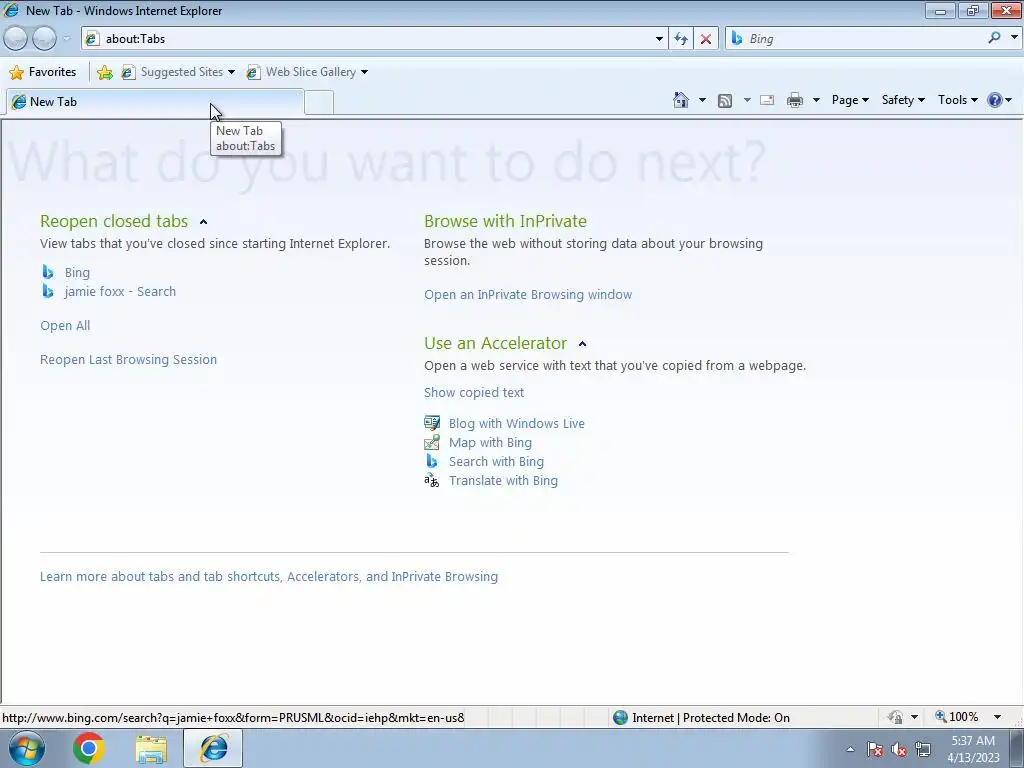Expand the Home button dropdown arrow
The image size is (1024, 768).
pos(702,100)
